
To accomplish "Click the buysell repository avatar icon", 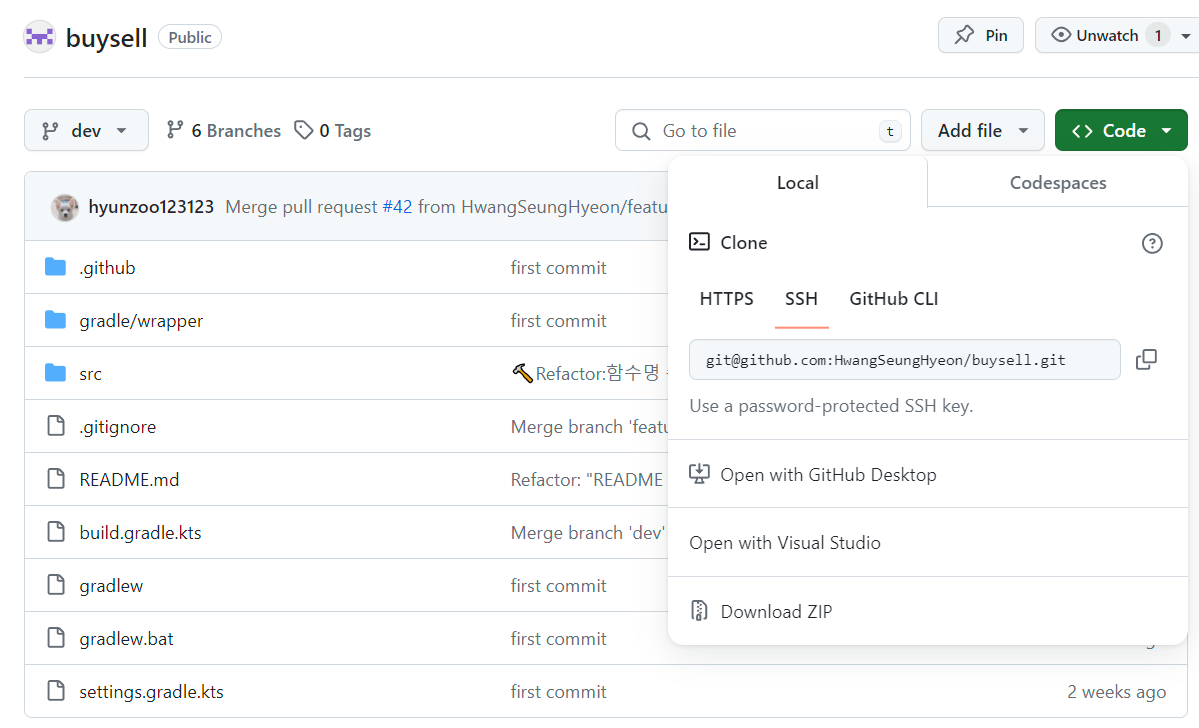I will click(39, 37).
